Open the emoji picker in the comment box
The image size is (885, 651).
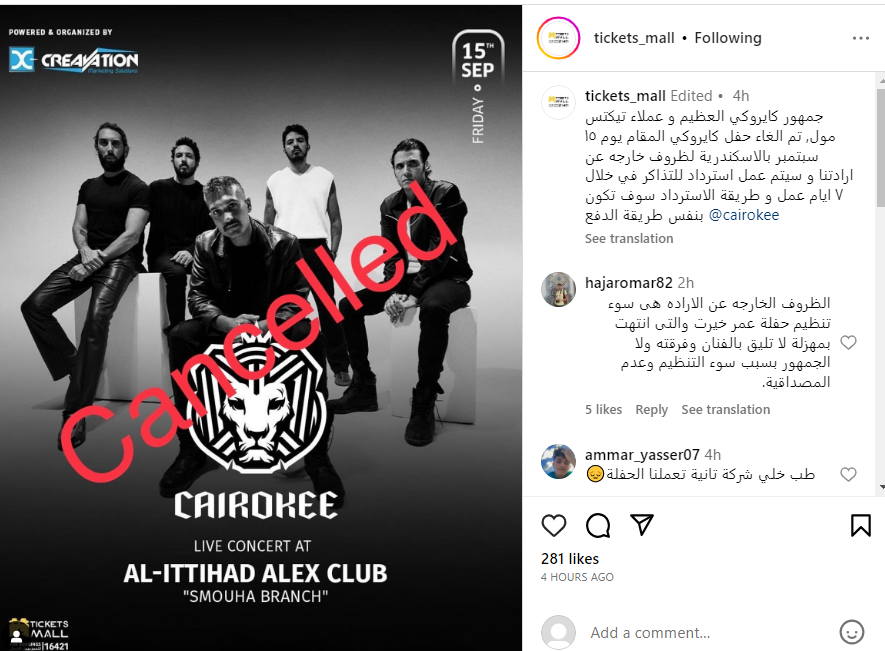(x=852, y=632)
